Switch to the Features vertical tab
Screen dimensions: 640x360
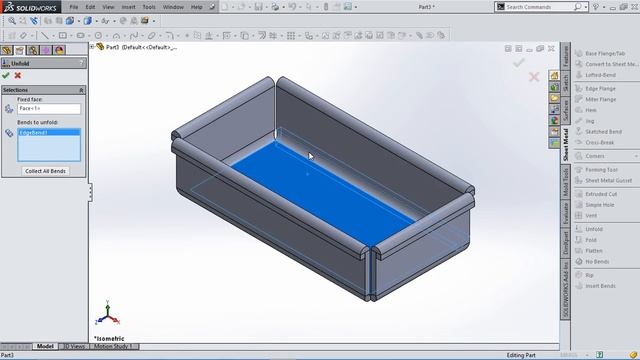[565, 56]
